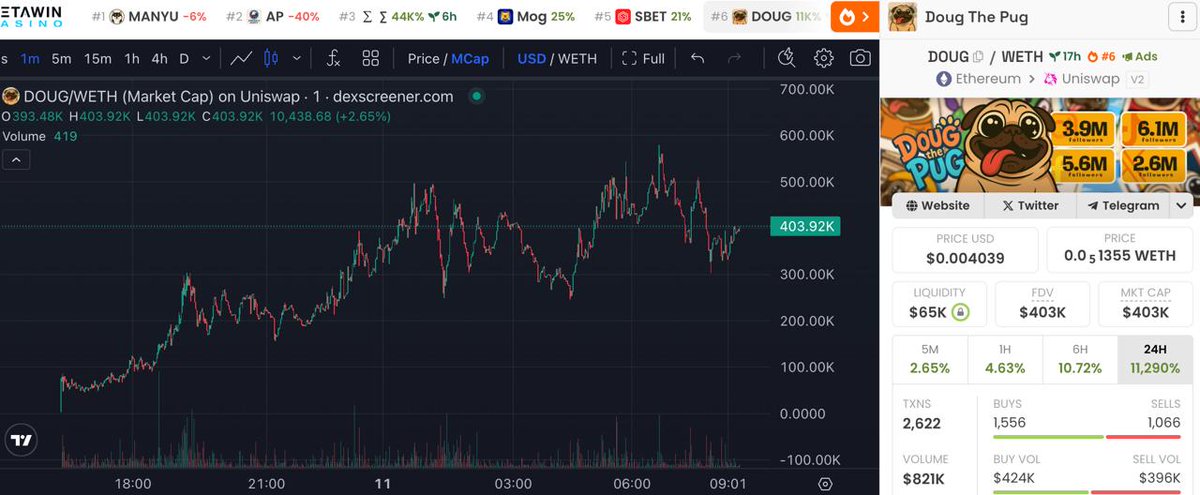Click the Uniswap DEX label
This screenshot has width=1200, height=495.
point(1081,79)
